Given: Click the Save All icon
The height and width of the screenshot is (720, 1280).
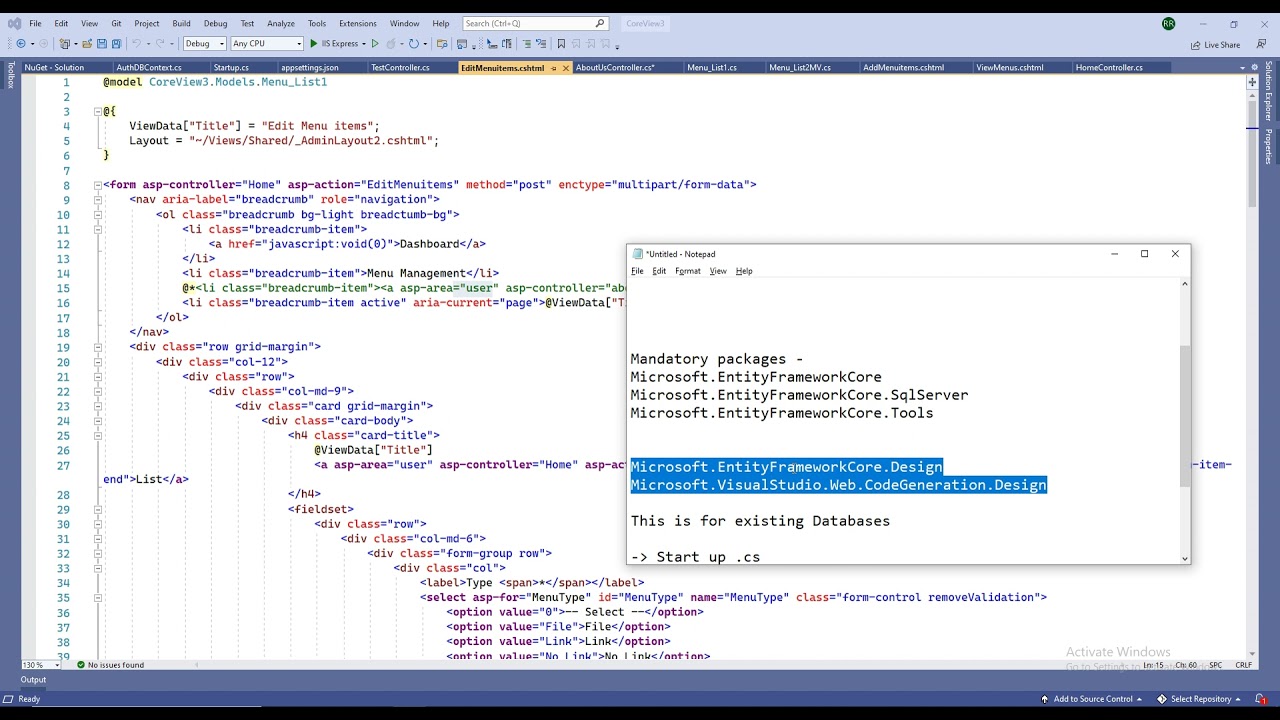Looking at the screenshot, I should click(116, 44).
